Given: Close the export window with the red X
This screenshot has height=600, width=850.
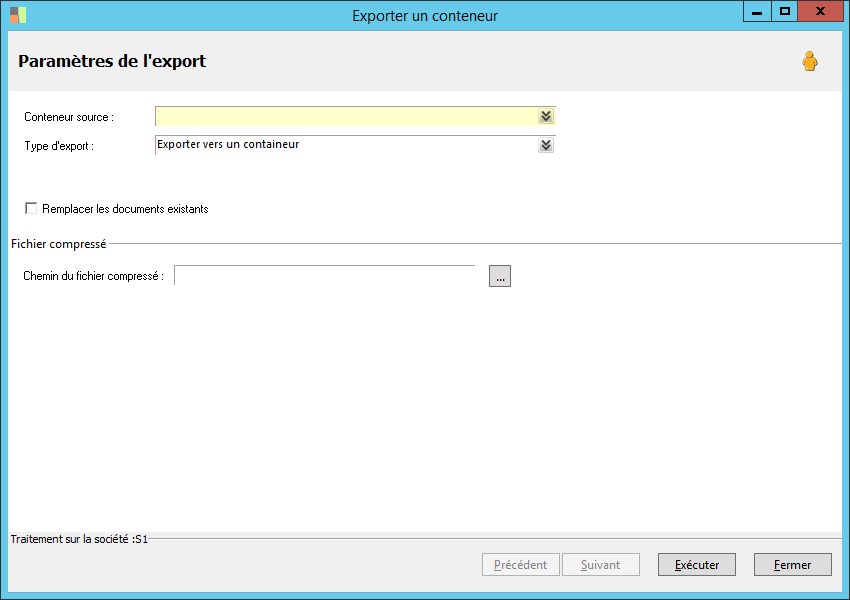Looking at the screenshot, I should click(820, 12).
